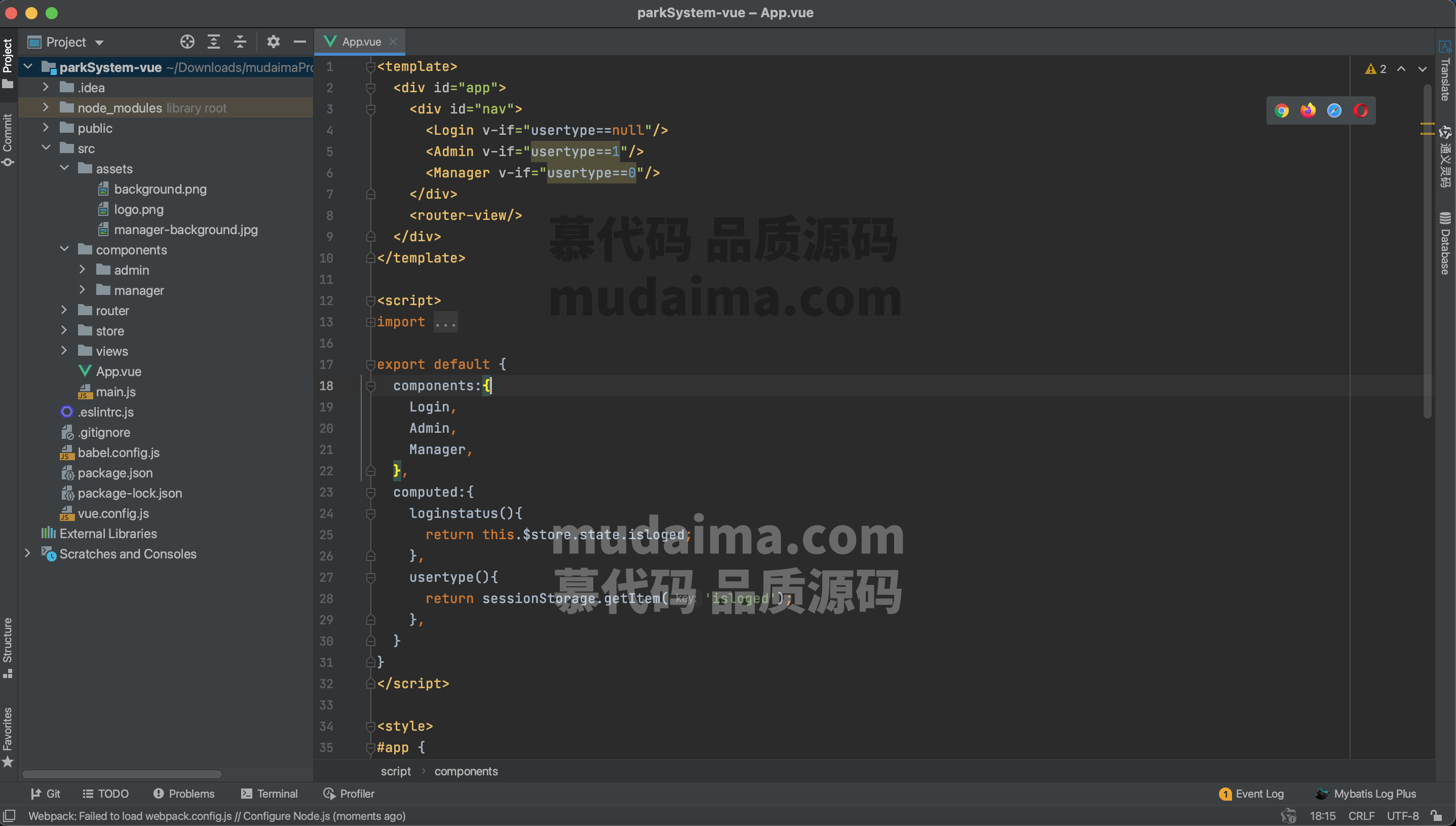Open in Opera browser icon

pos(1361,110)
